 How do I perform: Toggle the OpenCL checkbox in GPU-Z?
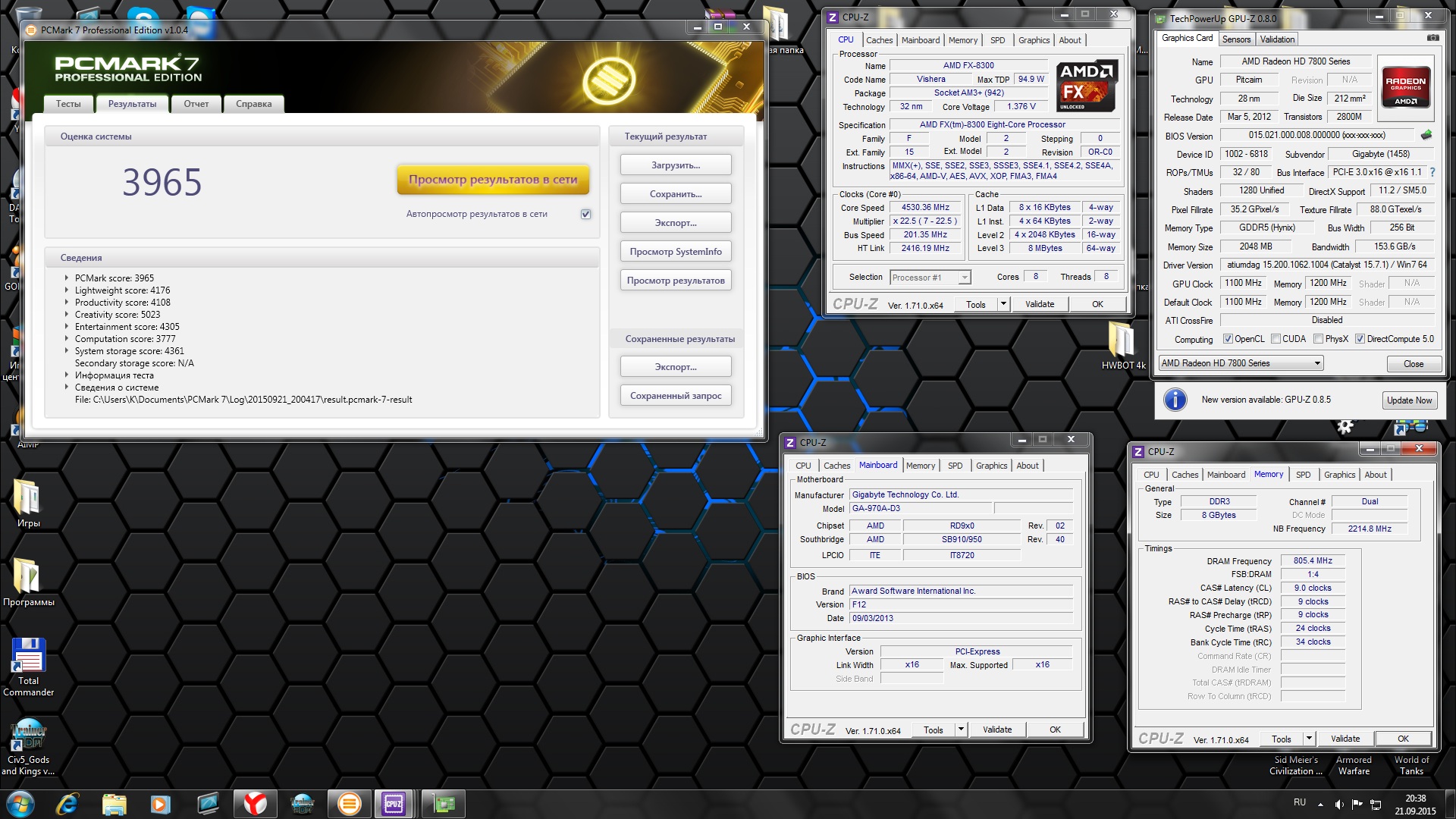[1228, 339]
